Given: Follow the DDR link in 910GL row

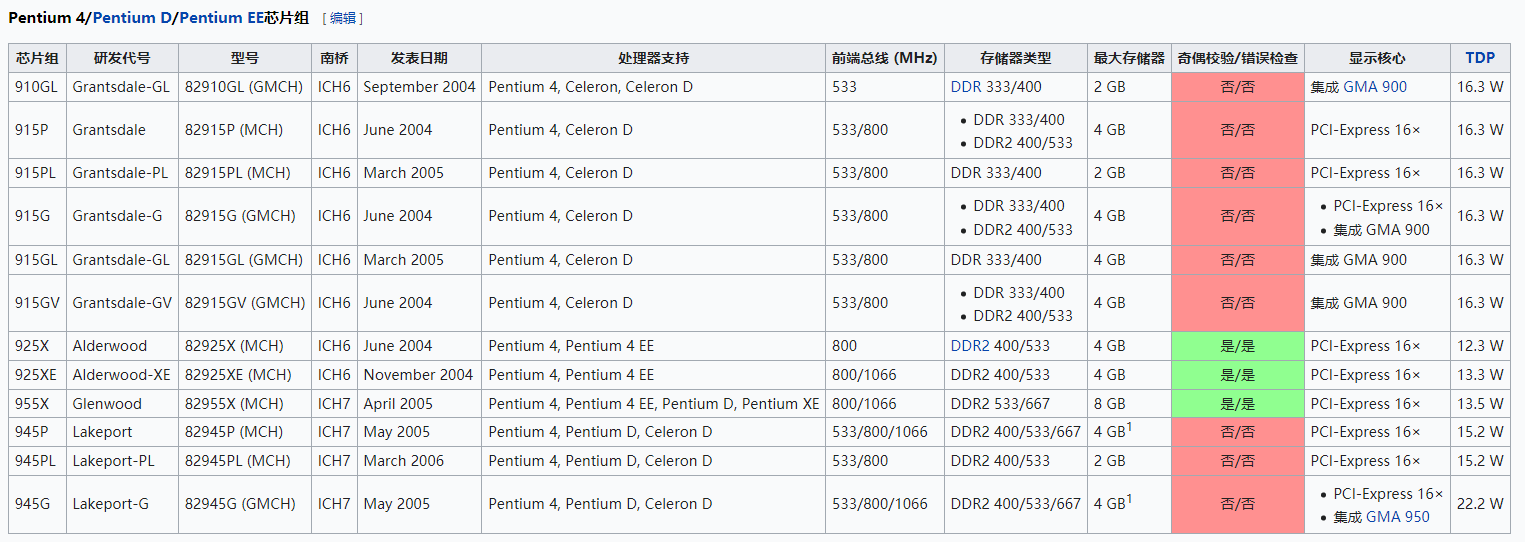Looking at the screenshot, I should 966,87.
